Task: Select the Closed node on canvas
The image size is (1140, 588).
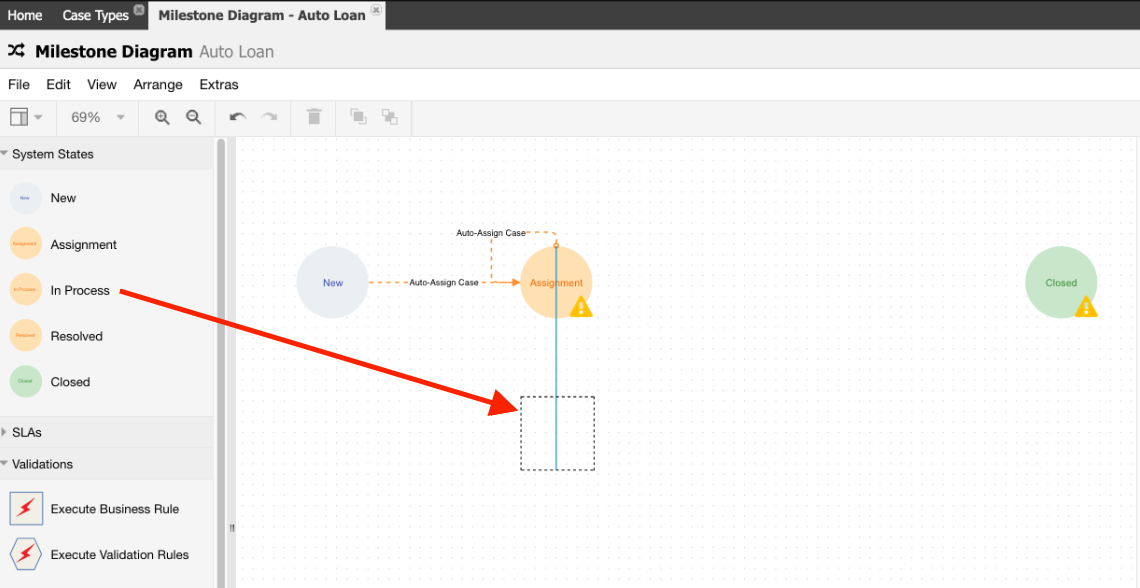Action: point(1061,283)
